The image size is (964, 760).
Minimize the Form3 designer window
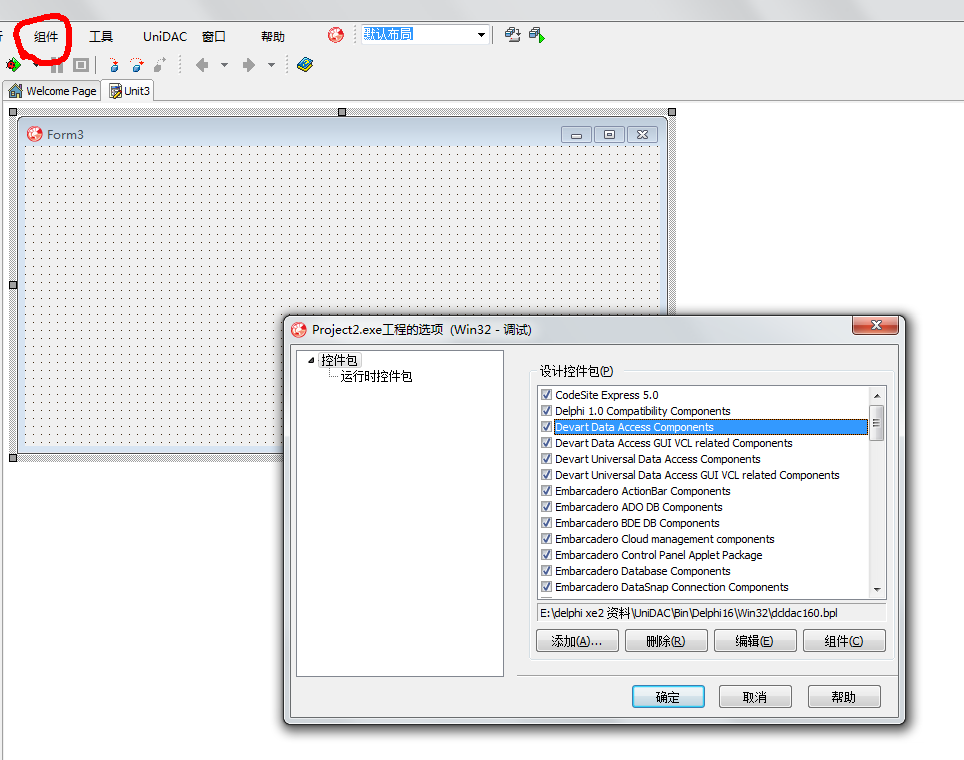pyautogui.click(x=576, y=135)
